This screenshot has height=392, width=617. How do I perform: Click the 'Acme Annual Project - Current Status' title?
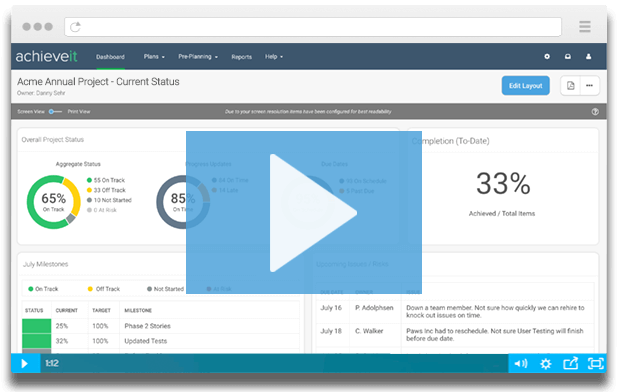click(x=98, y=81)
